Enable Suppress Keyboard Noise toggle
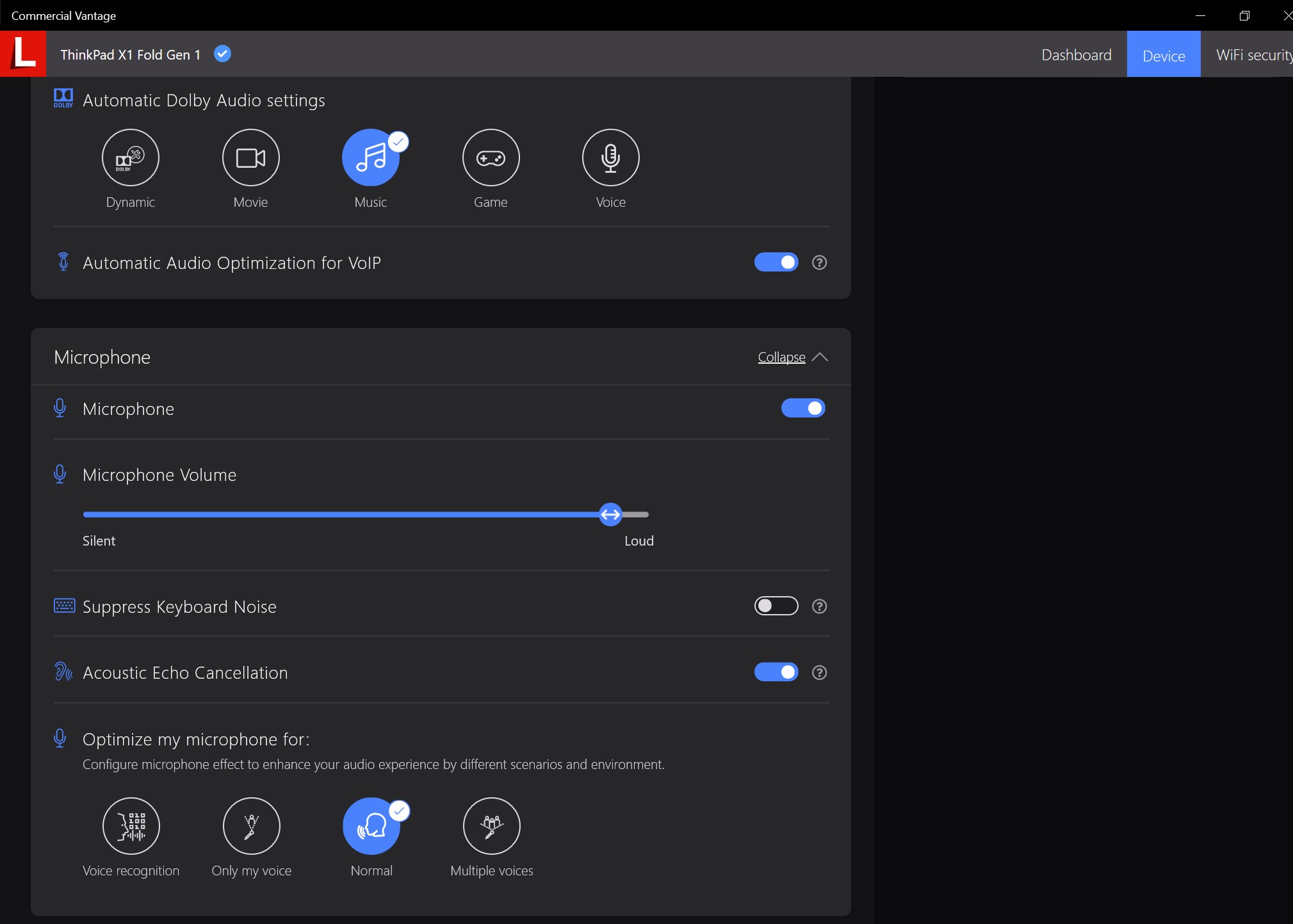The height and width of the screenshot is (924, 1293). pos(776,606)
